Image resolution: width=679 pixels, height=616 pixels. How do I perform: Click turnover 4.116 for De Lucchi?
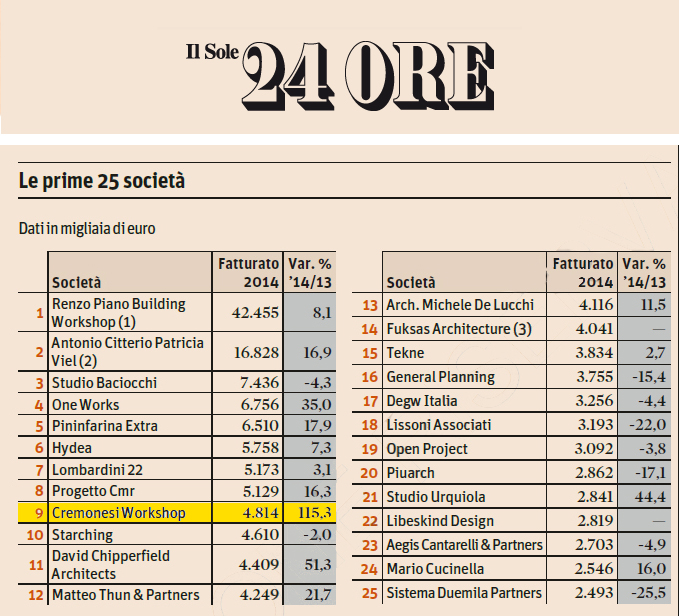coord(596,305)
